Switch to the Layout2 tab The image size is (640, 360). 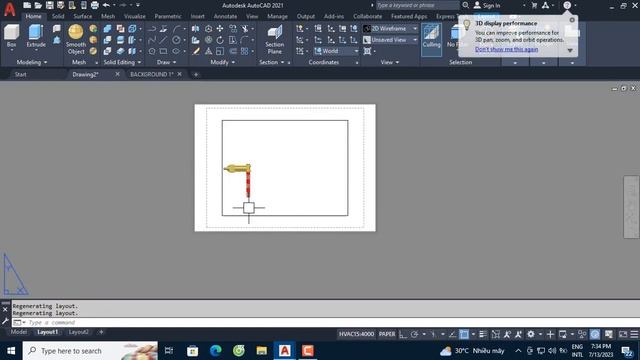pos(78,332)
